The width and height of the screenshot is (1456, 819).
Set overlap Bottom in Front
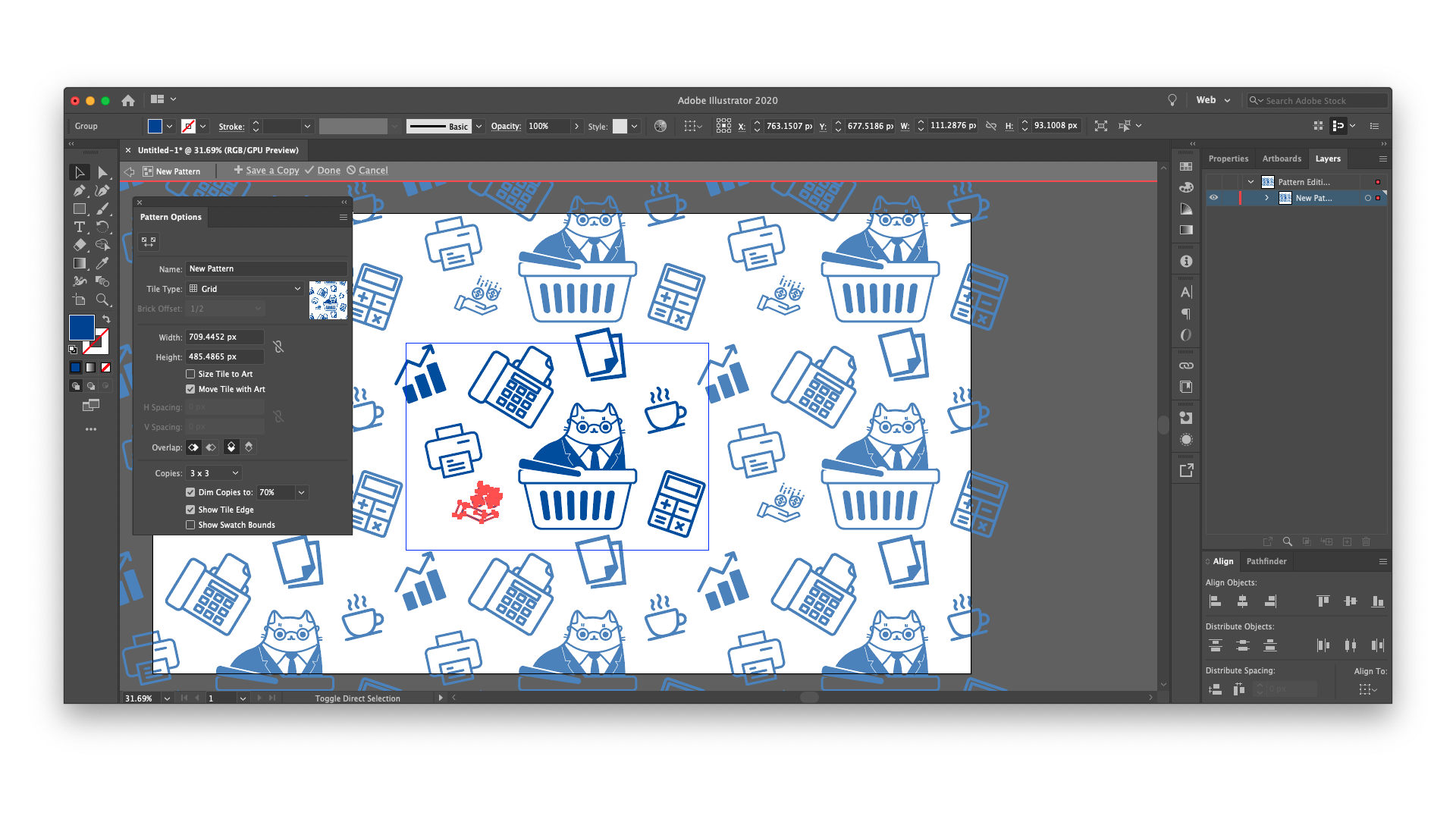pos(248,447)
